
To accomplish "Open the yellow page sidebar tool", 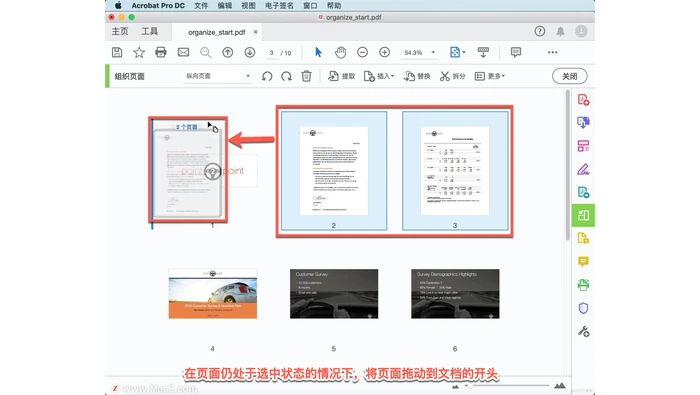I will coord(583,238).
